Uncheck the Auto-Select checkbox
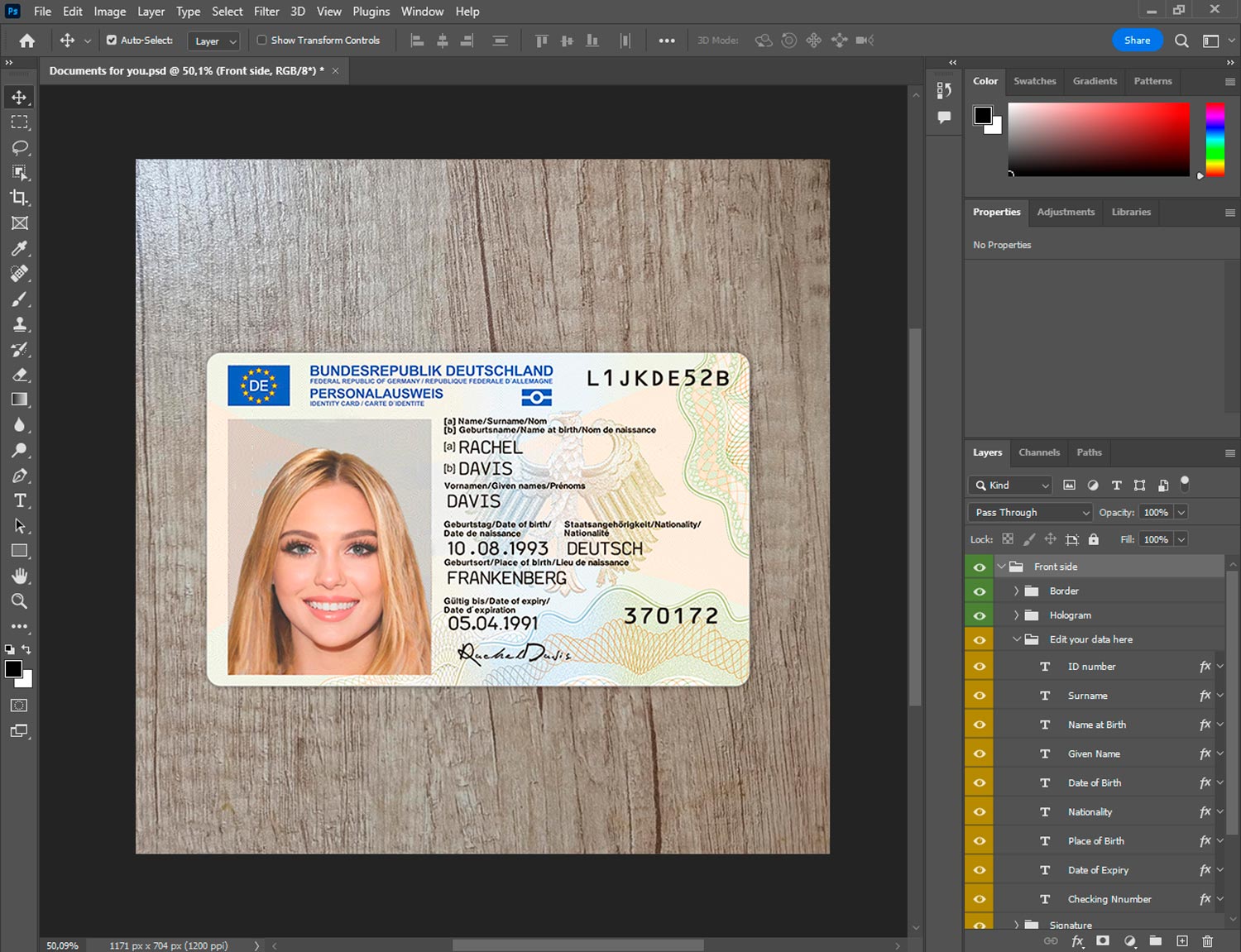 [112, 40]
